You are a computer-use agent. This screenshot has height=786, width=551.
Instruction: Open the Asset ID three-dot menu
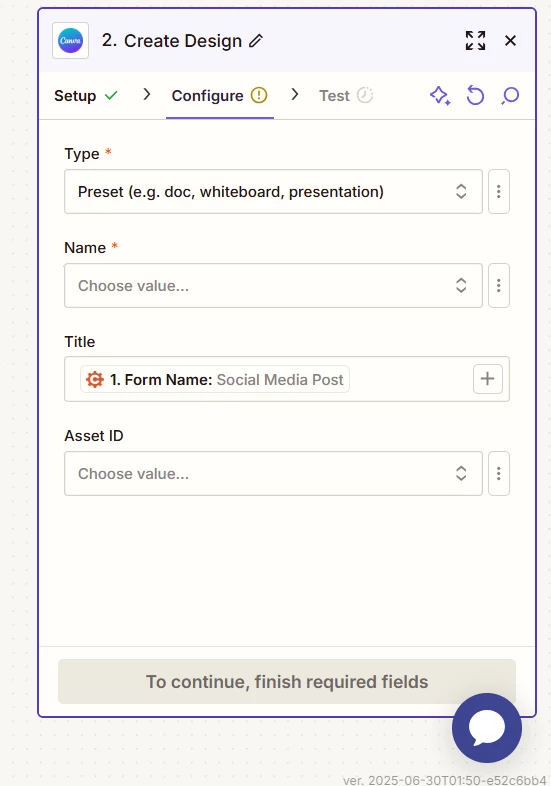(499, 474)
